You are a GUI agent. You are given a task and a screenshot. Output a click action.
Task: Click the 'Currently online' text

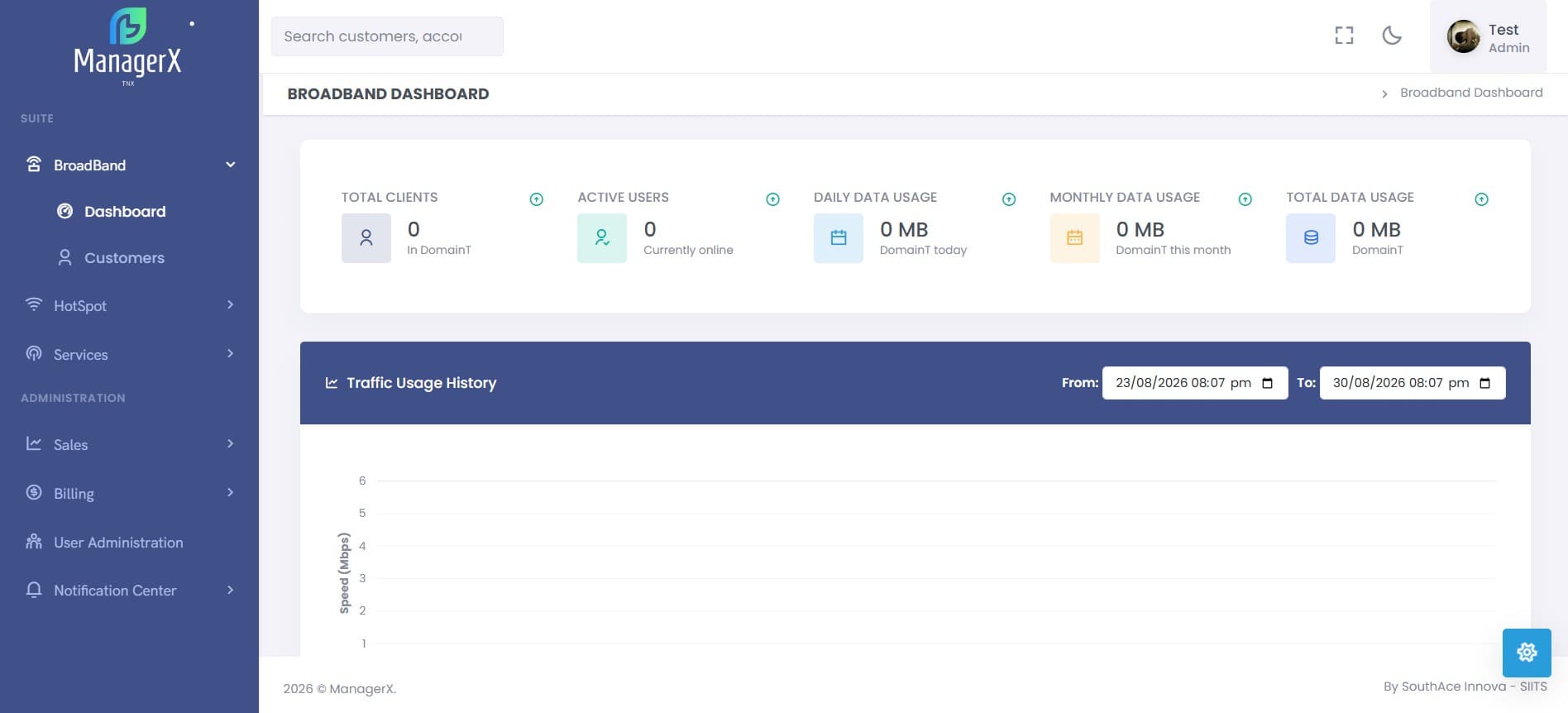688,250
